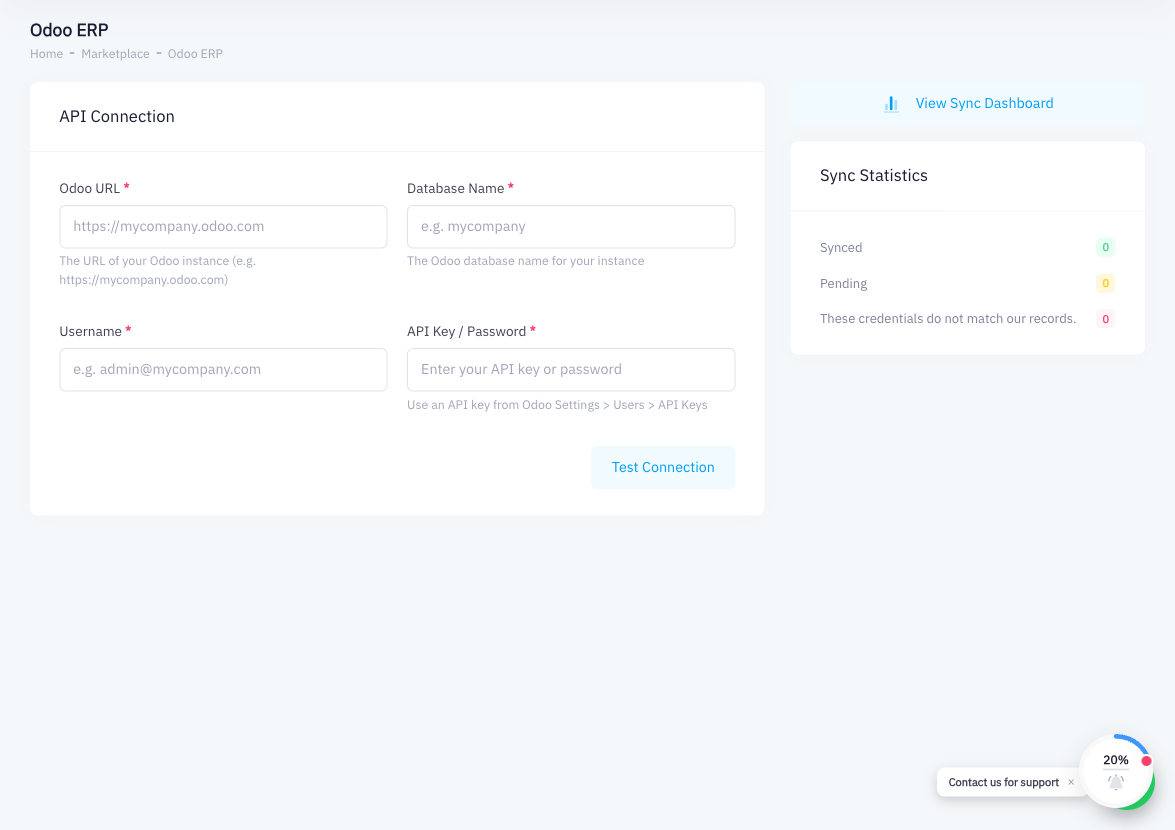Click the Synced count badge
Screen dimensions: 1175x830
[1105, 247]
